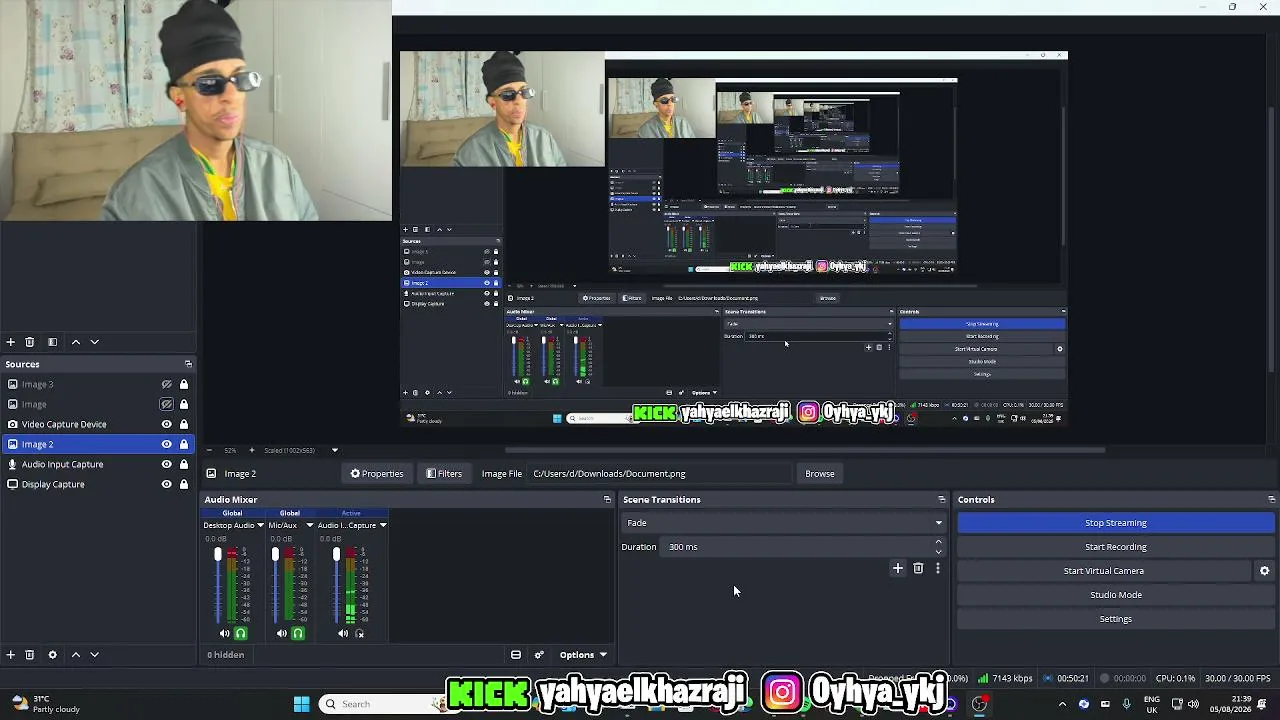
Task: Click Start Recording
Action: [x=1116, y=547]
